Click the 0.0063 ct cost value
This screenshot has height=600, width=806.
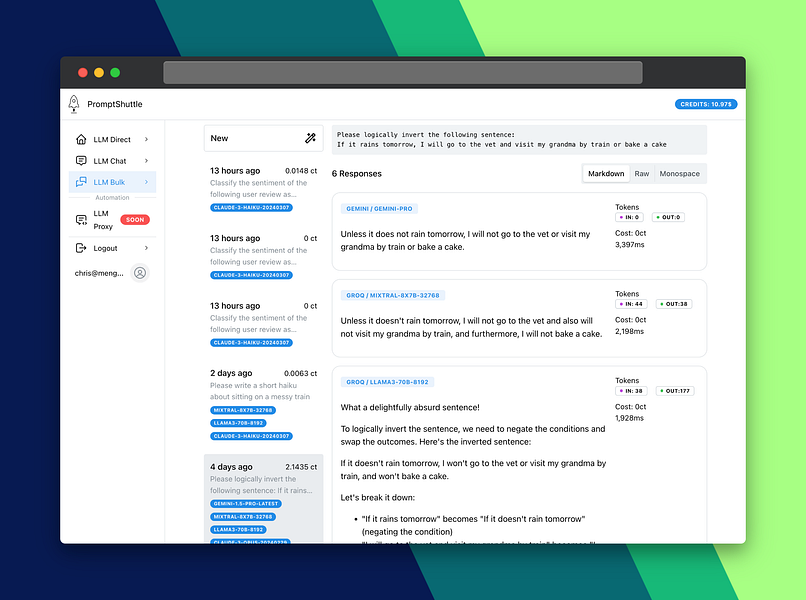(301, 373)
